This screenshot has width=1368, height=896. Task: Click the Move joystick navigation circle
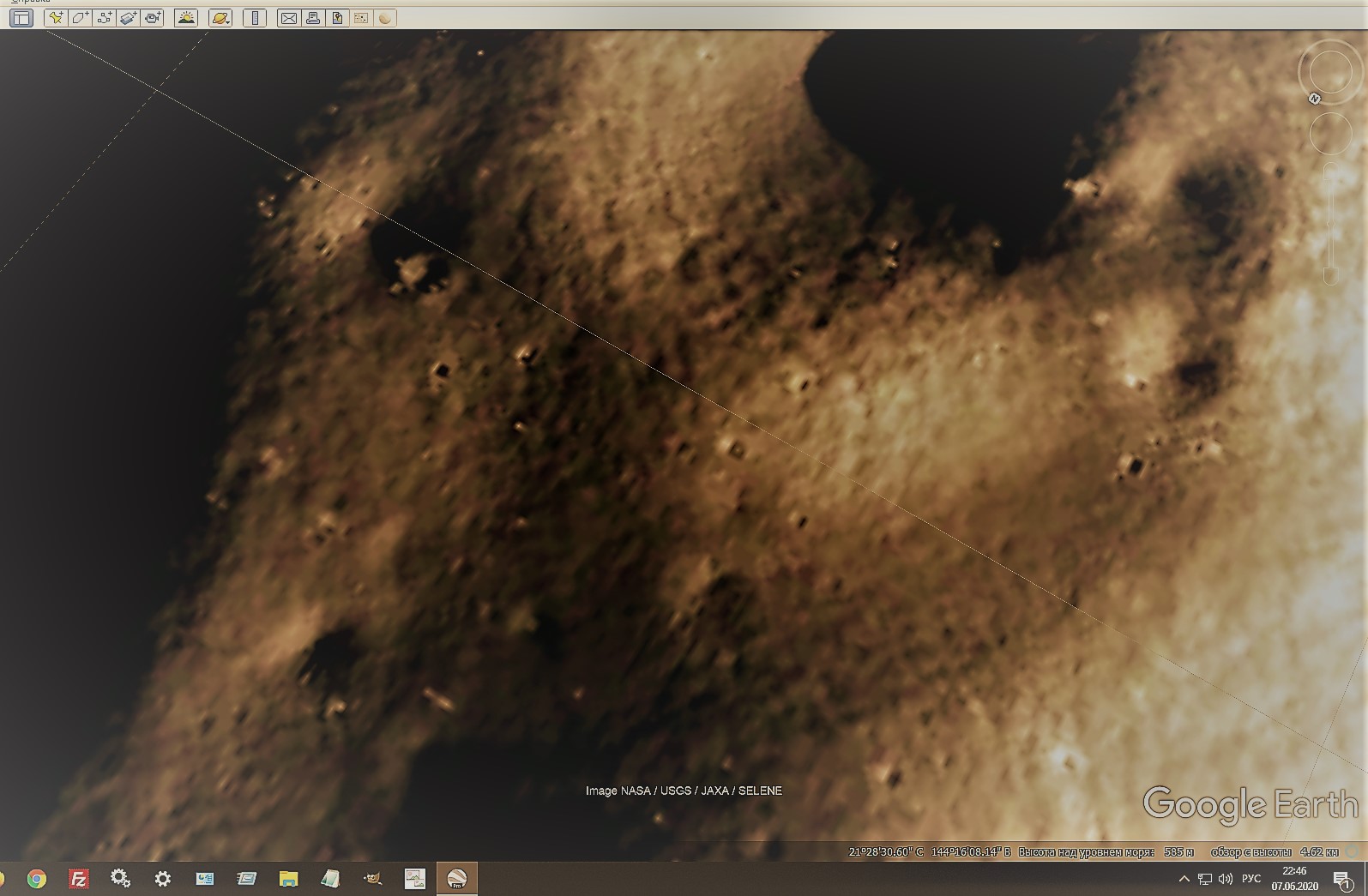tap(1330, 133)
